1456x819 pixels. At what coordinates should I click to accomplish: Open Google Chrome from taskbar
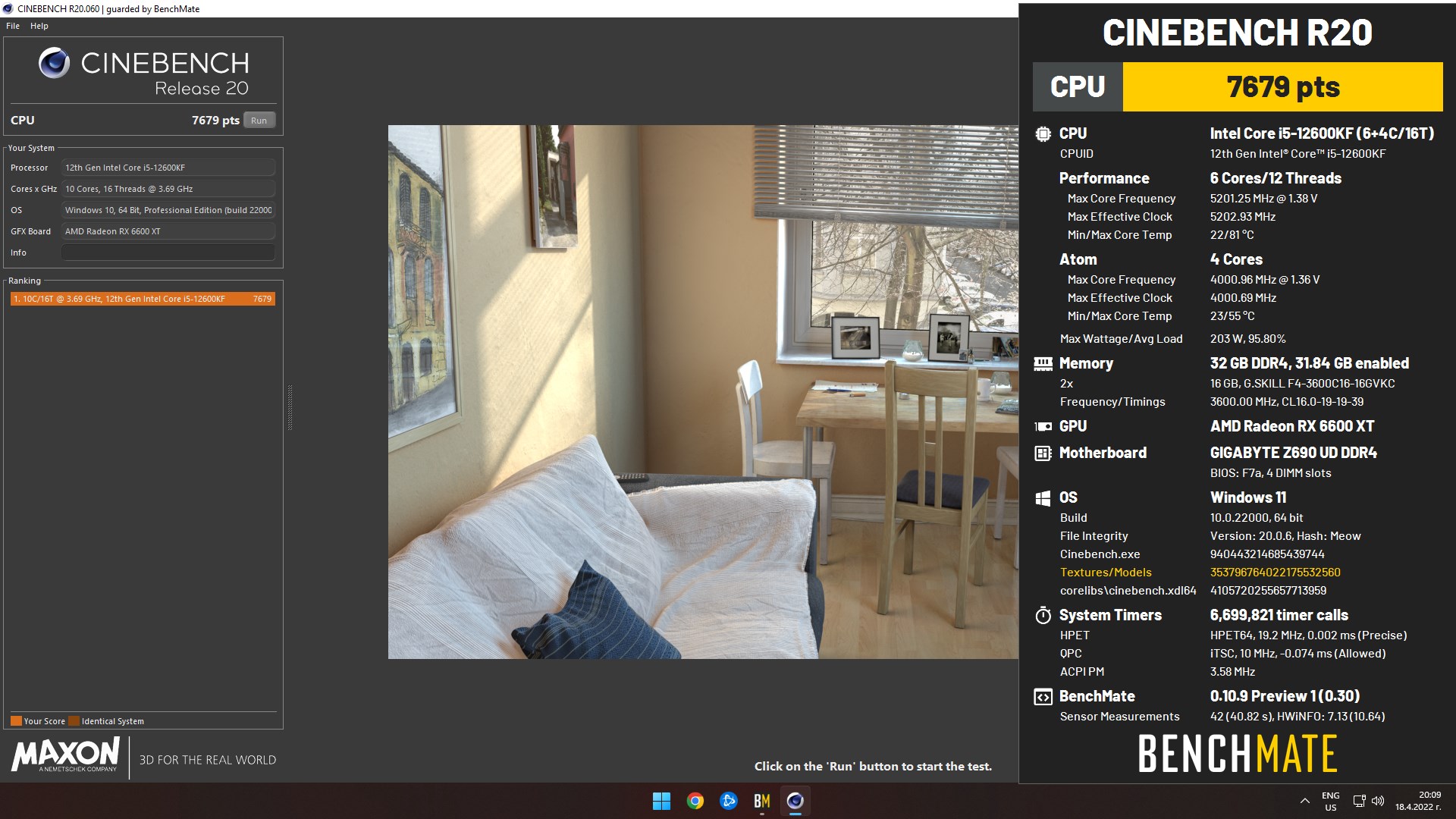click(x=695, y=801)
